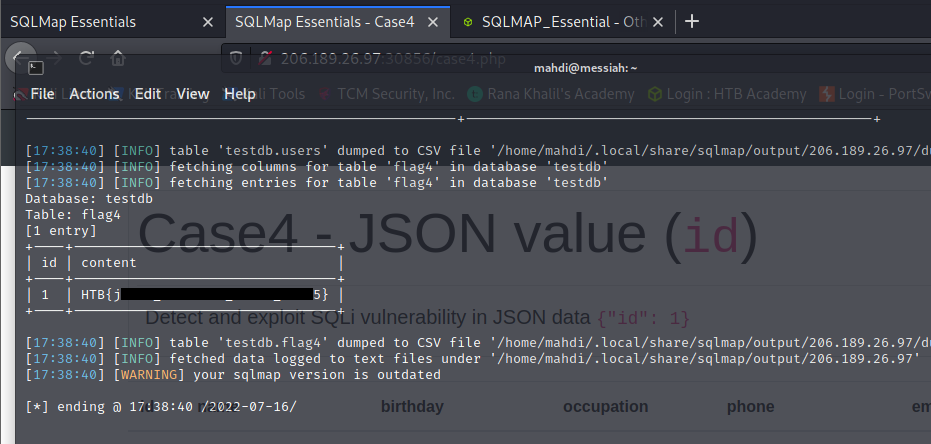Click the WARNING sqlmap version outdated line
The height and width of the screenshot is (444, 931).
tap(233, 375)
